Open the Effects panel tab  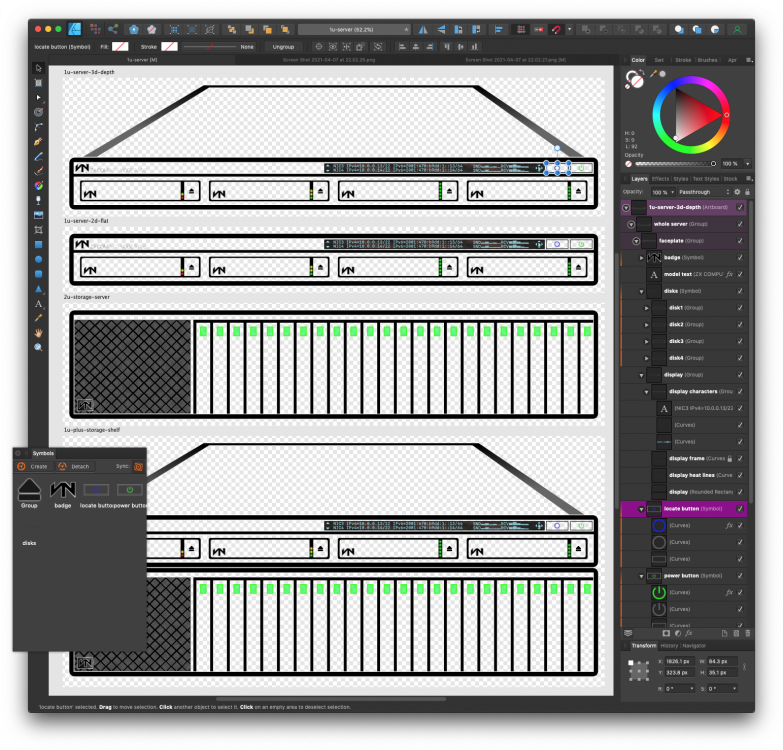[660, 179]
